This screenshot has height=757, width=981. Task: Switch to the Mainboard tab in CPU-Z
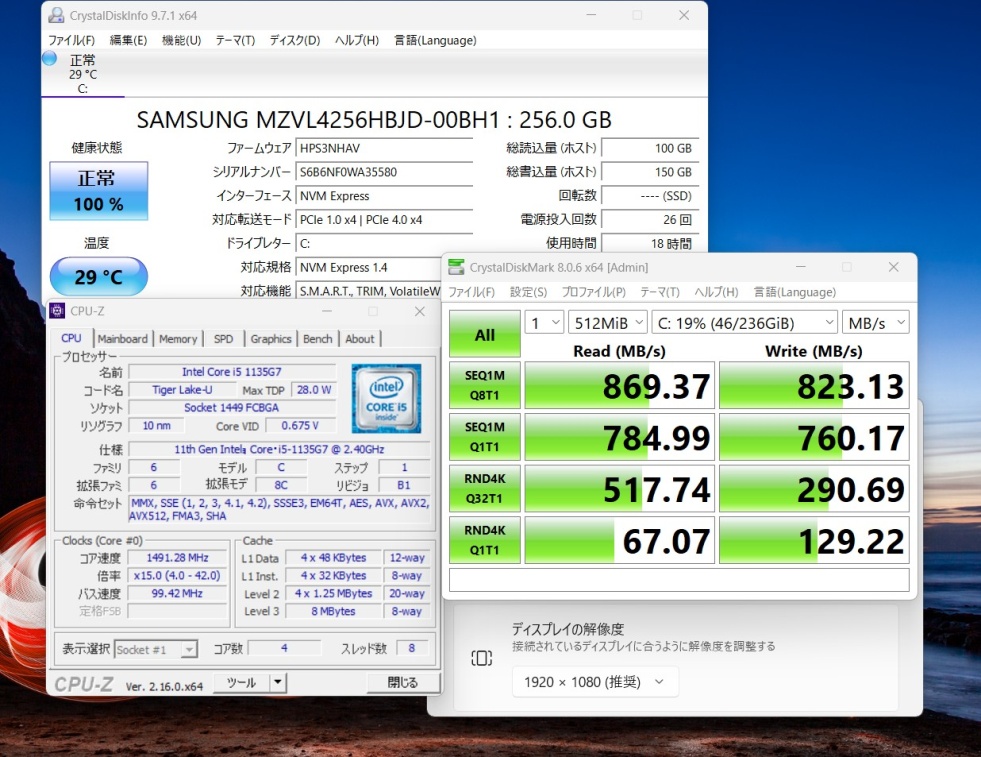(123, 338)
